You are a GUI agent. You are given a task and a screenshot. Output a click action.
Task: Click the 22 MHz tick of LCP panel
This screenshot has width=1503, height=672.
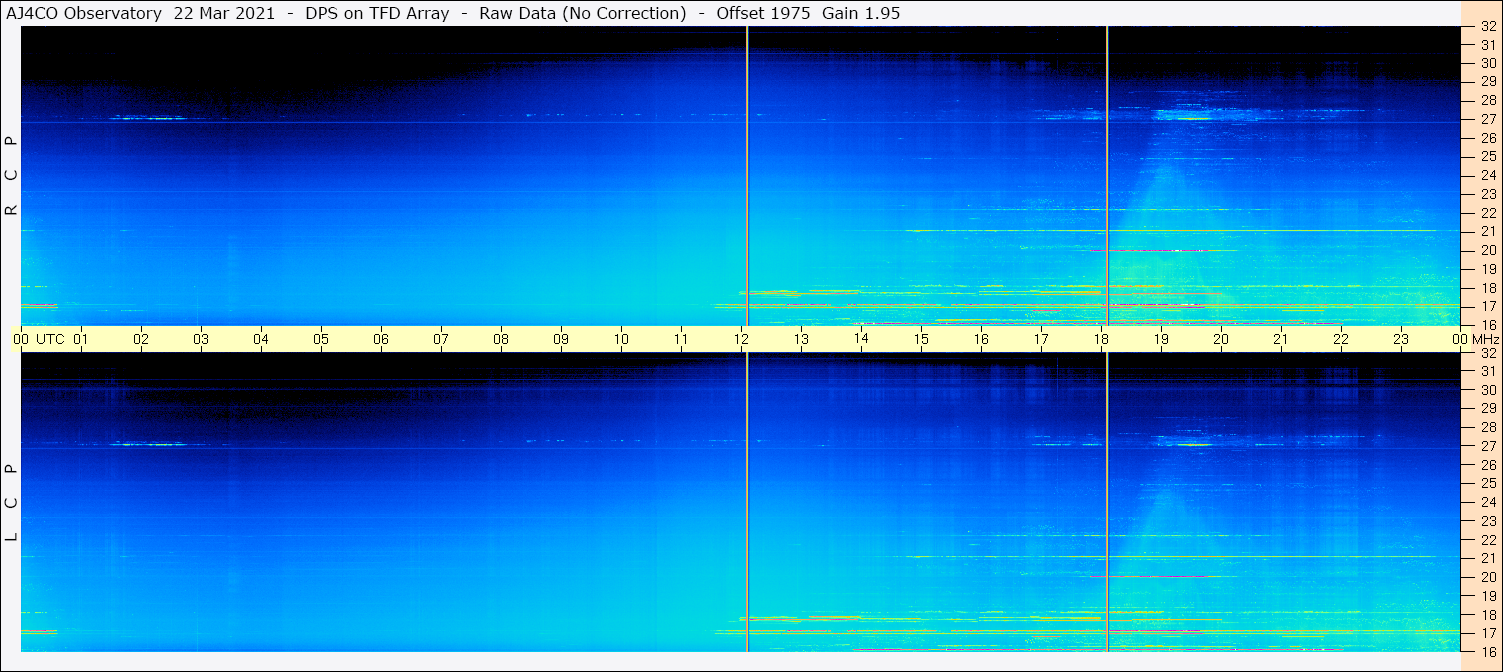1487,539
